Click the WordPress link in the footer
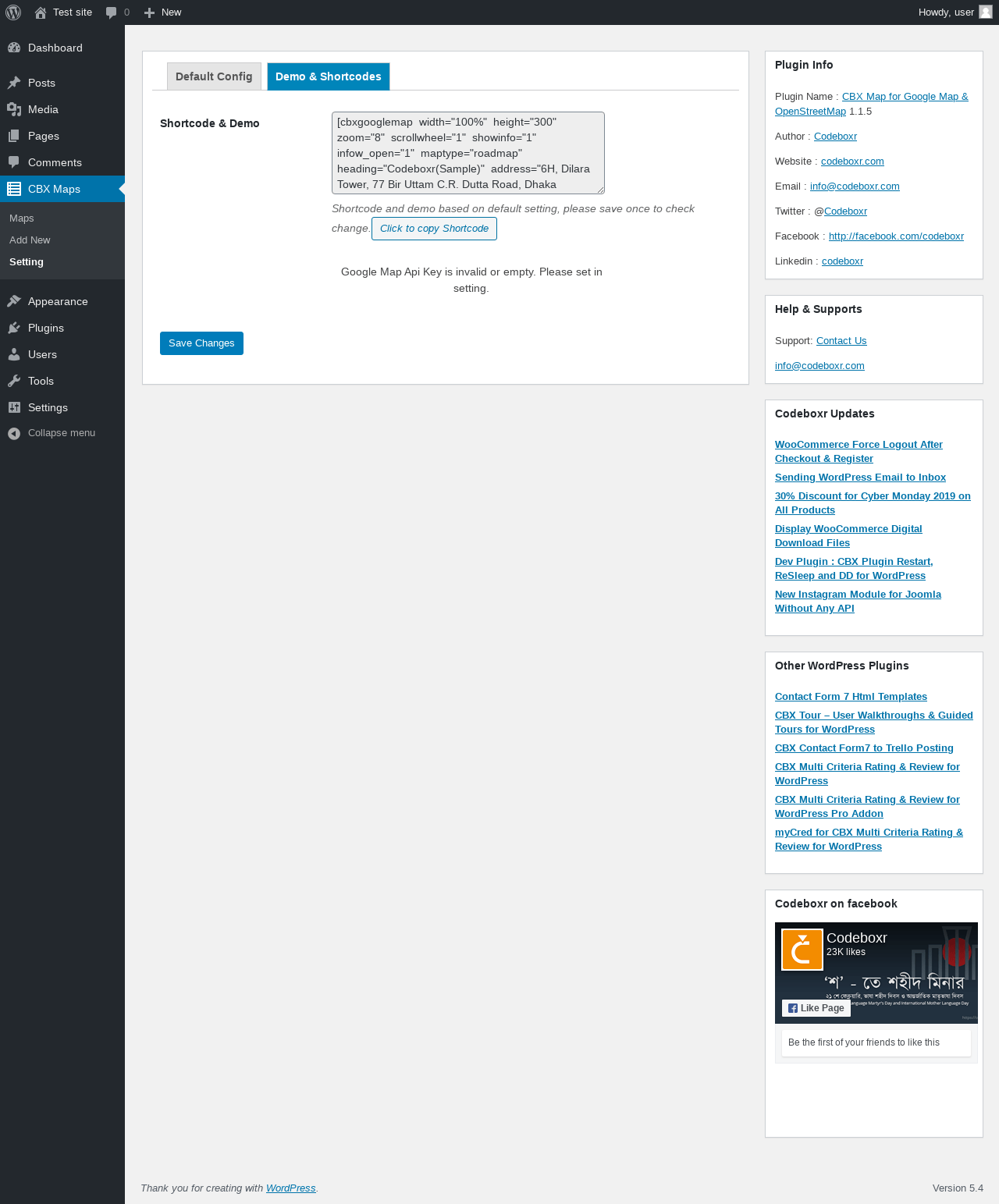Image resolution: width=999 pixels, height=1204 pixels. [291, 1188]
